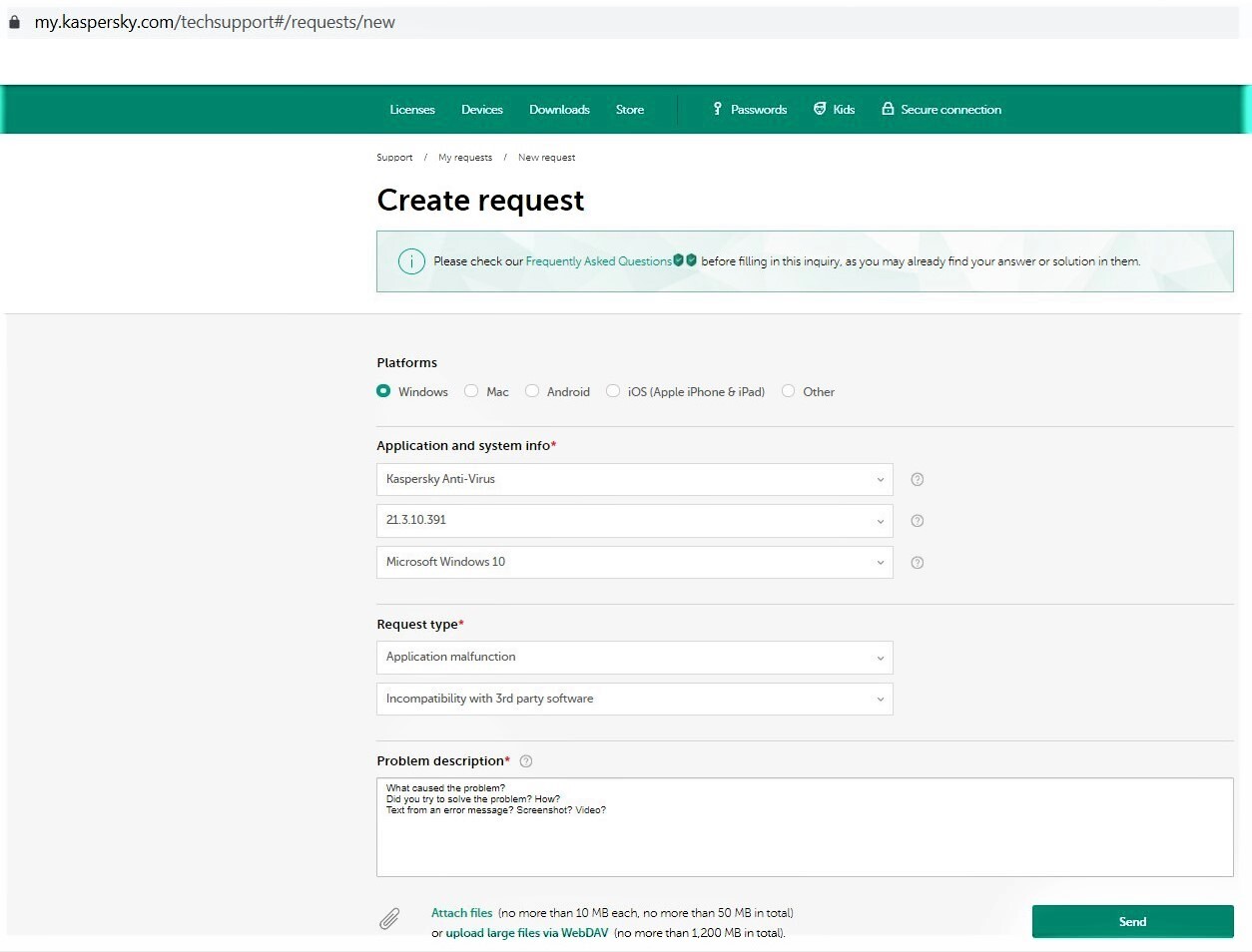Click the Secure connection lock icon
This screenshot has width=1252, height=952.
click(888, 109)
